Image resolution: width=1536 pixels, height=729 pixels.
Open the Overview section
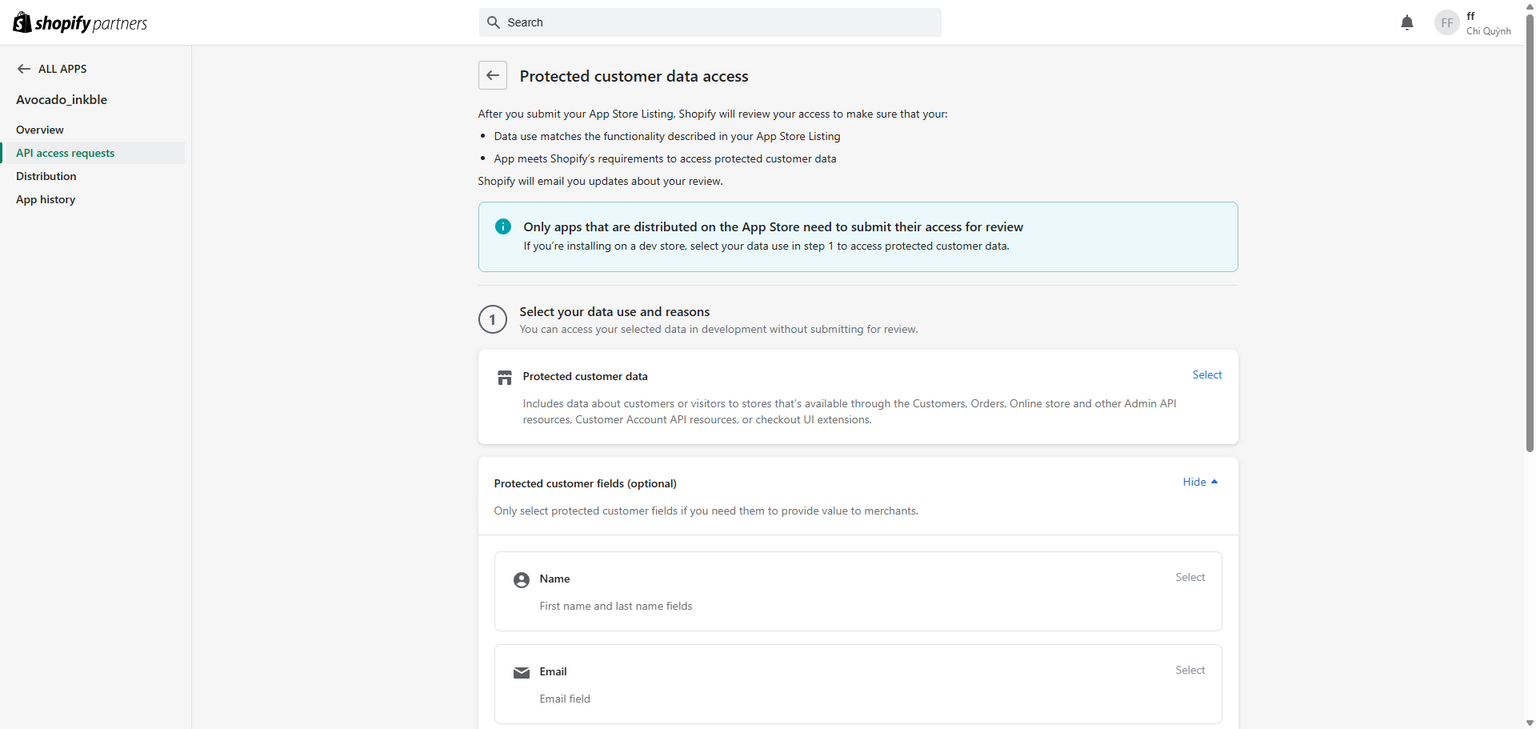(40, 130)
